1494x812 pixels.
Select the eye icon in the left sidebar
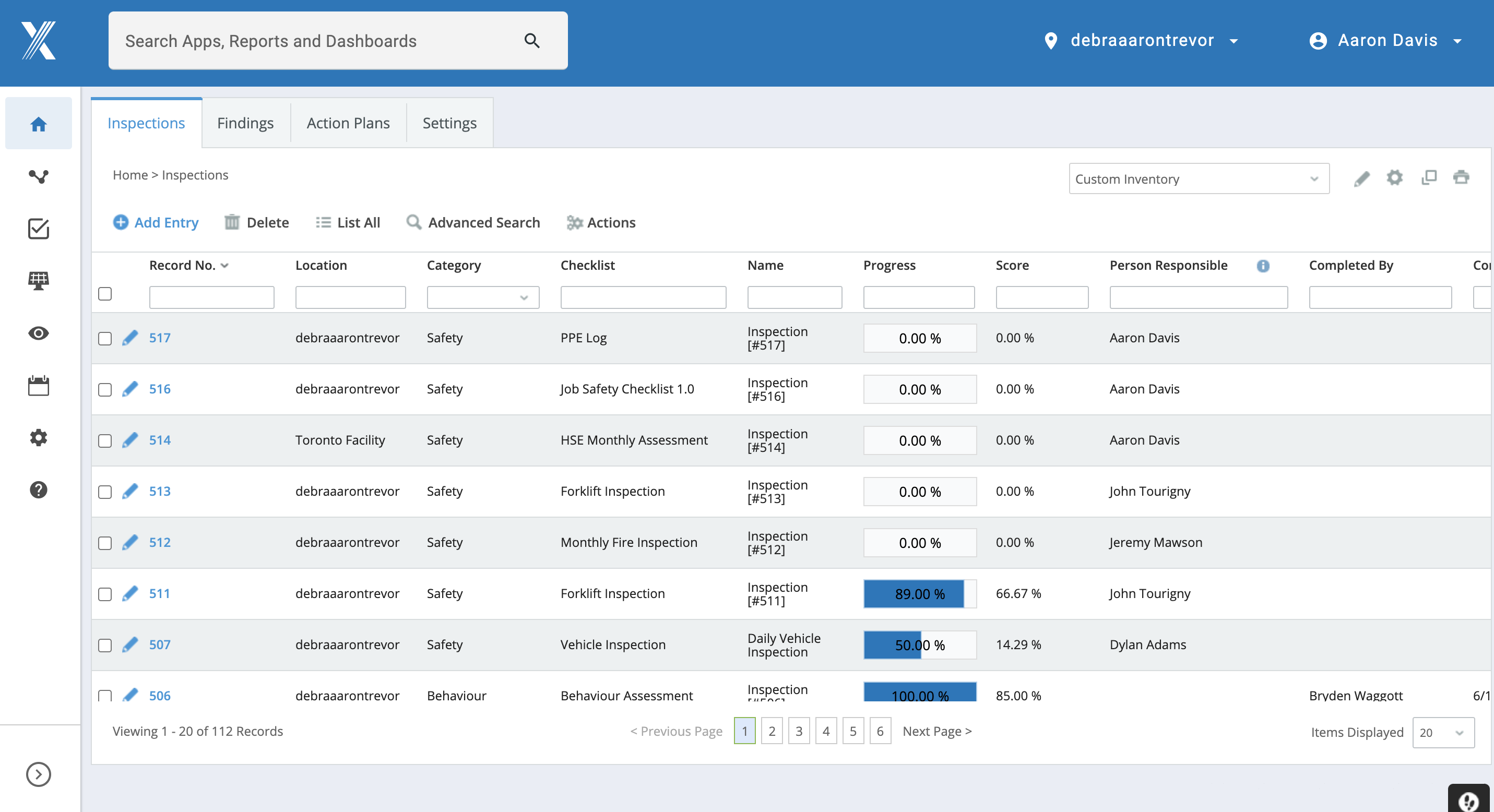click(x=38, y=333)
